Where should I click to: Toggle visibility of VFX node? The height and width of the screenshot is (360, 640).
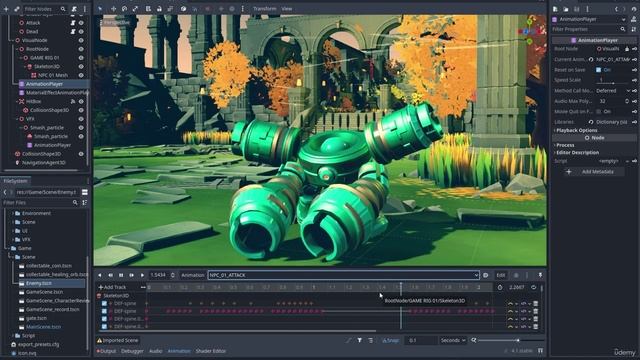[x=81, y=119]
